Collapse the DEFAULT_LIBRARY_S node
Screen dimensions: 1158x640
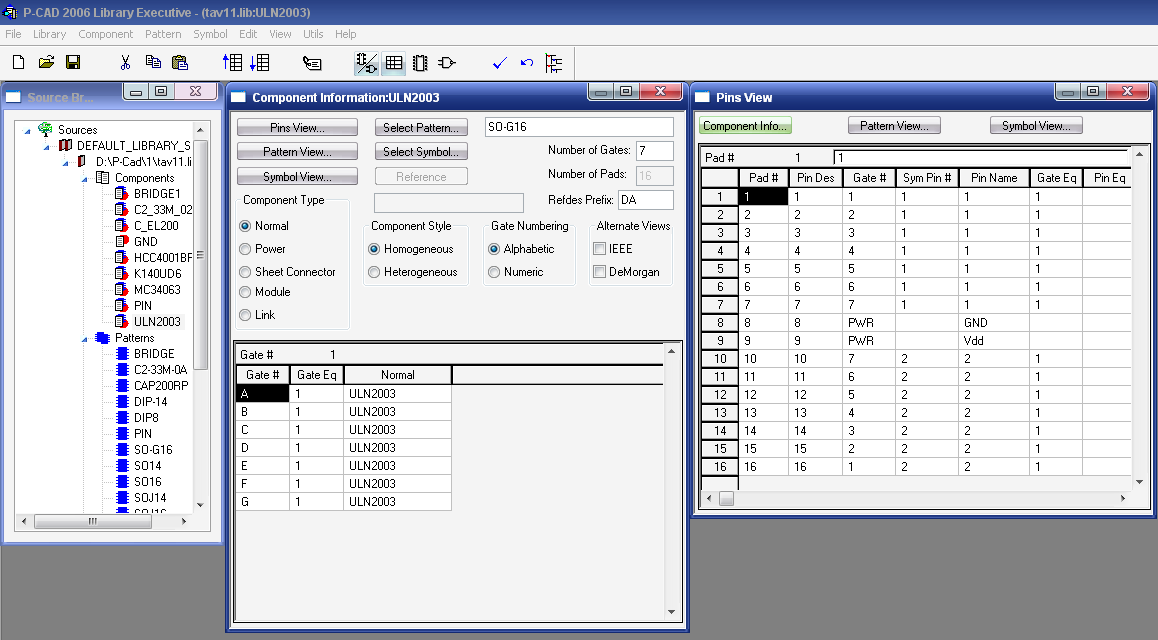pyautogui.click(x=47, y=147)
